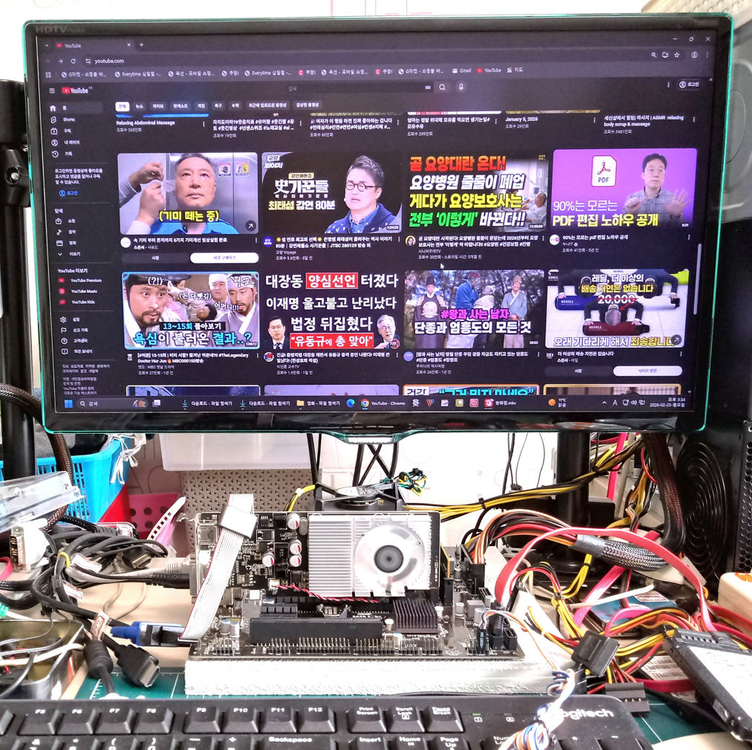This screenshot has width=752, height=750.
Task: Go forward in Chrome navigation
Action: (x=60, y=61)
